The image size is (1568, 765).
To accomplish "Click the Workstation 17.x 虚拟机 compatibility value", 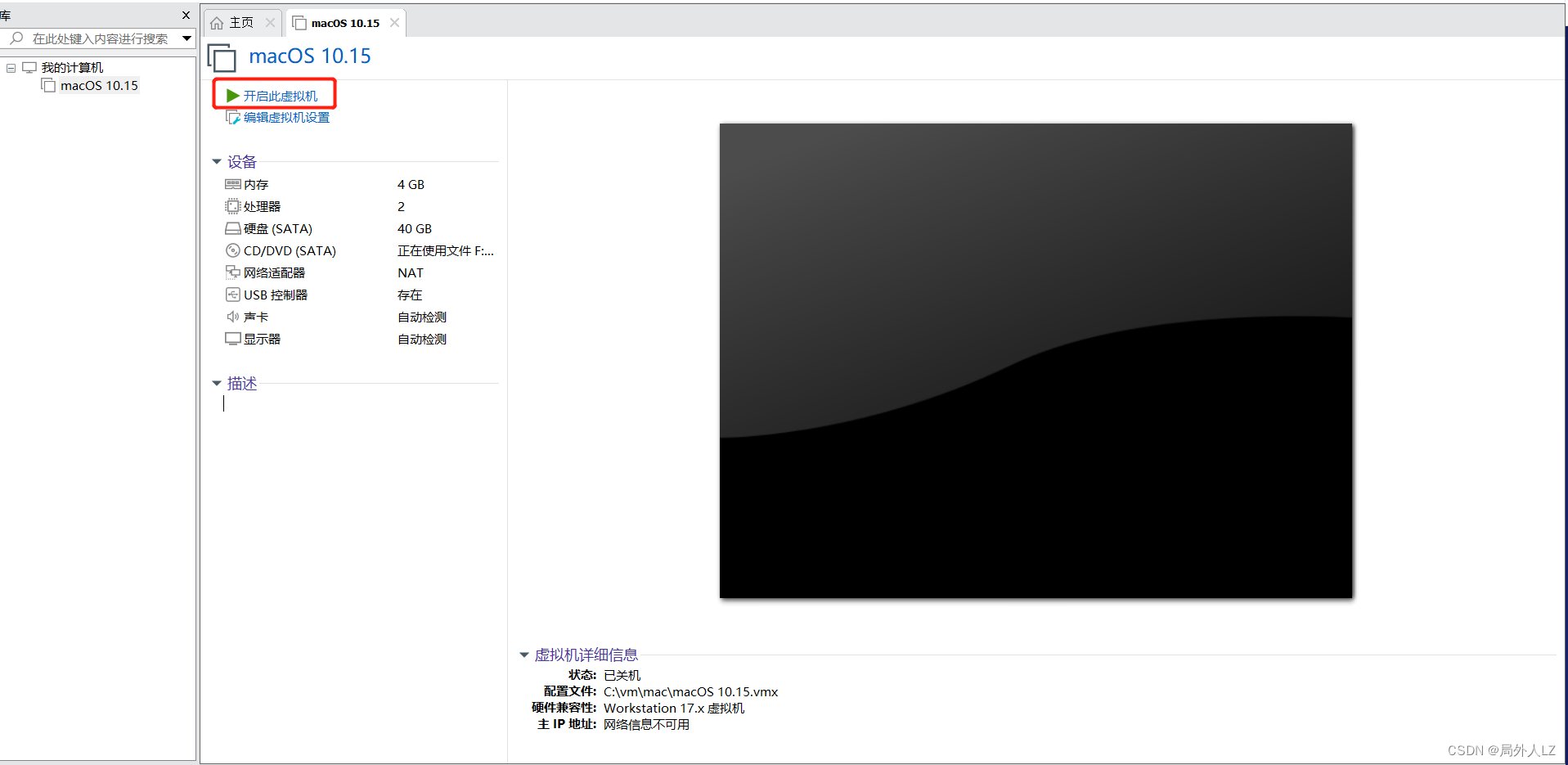I will pos(674,709).
